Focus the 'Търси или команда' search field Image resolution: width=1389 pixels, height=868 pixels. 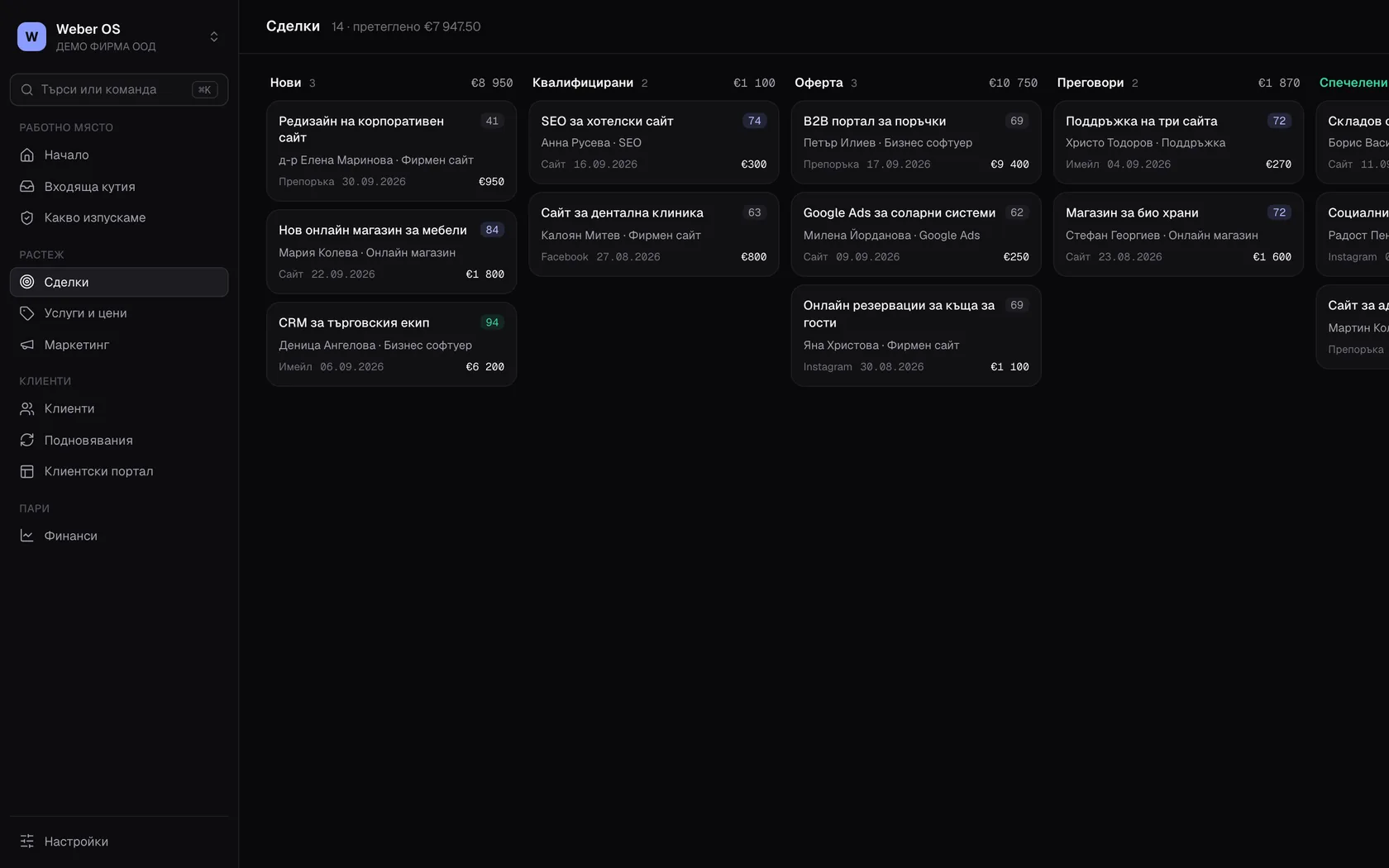click(x=119, y=89)
